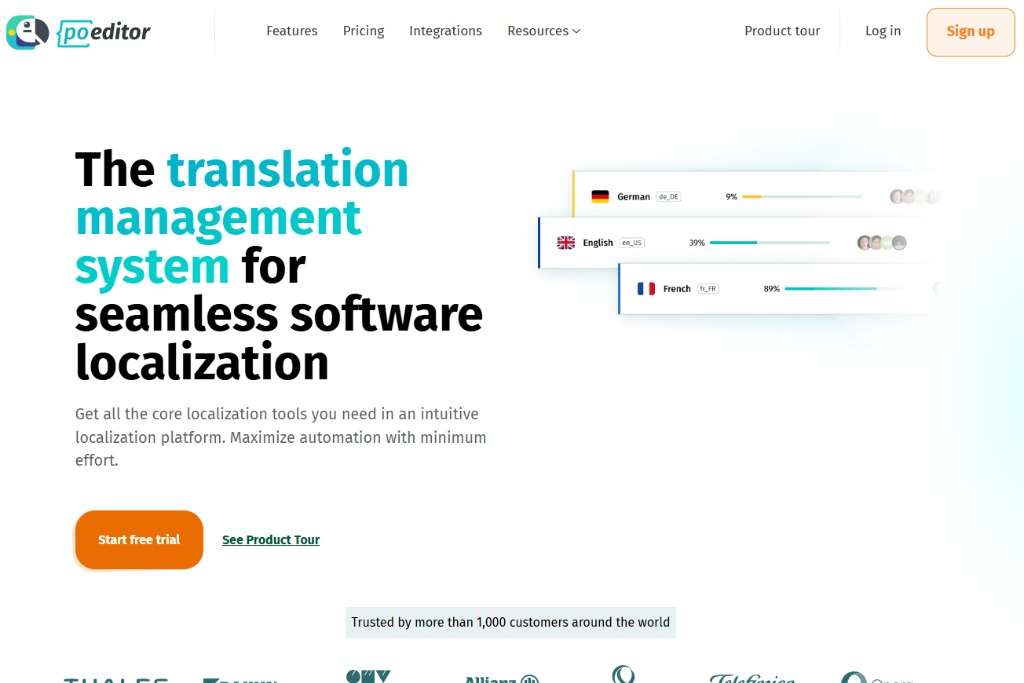Go to the Pricing page
The width and height of the screenshot is (1024, 683).
pyautogui.click(x=363, y=31)
